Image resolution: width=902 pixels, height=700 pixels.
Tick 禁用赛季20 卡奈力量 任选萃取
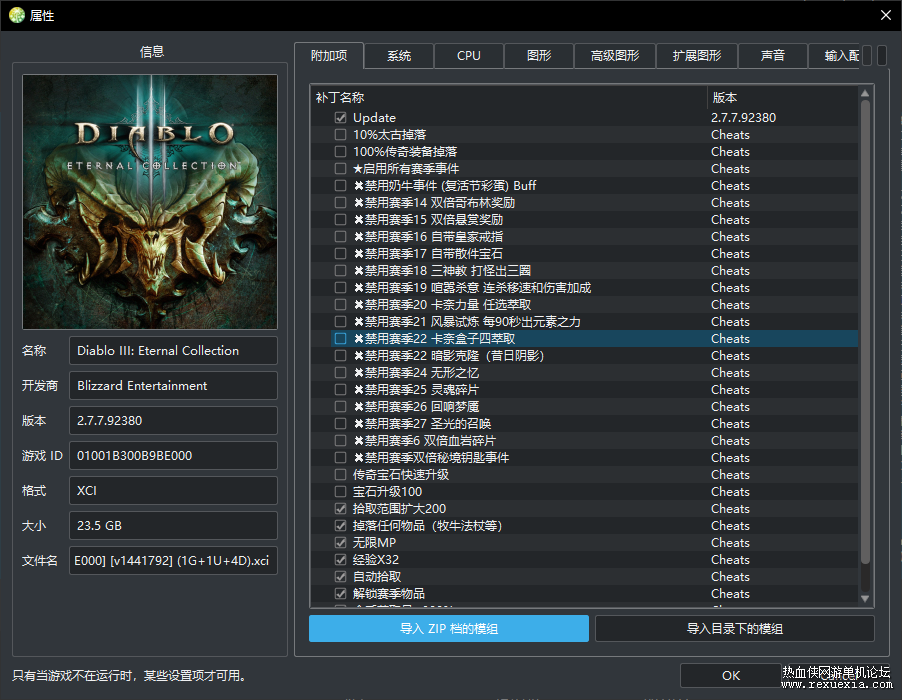pos(341,304)
